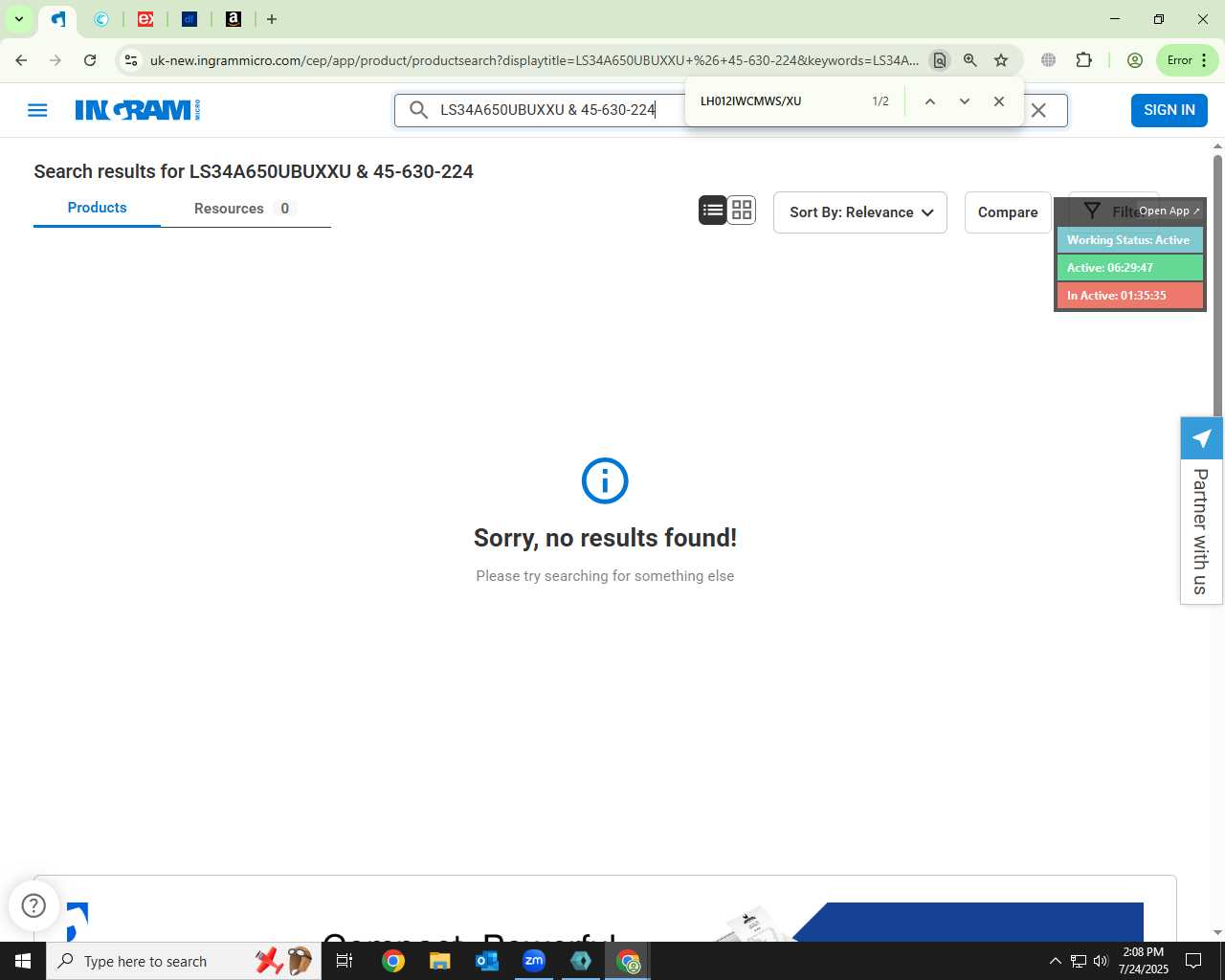Click the address bar URL
Viewport: 1225px width, 980px height.
[x=534, y=60]
